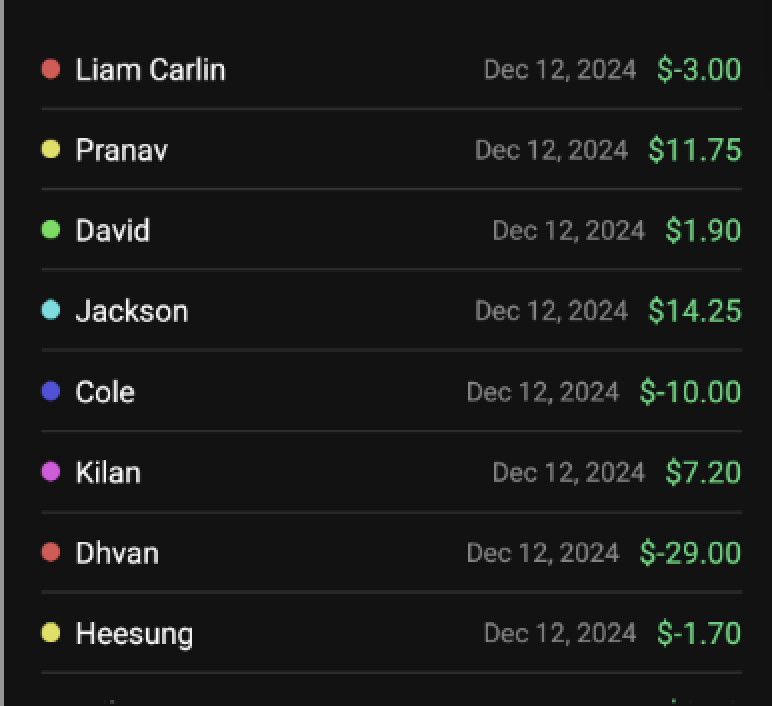
Task: Click the blue dot beside Cole
Action: point(51,391)
